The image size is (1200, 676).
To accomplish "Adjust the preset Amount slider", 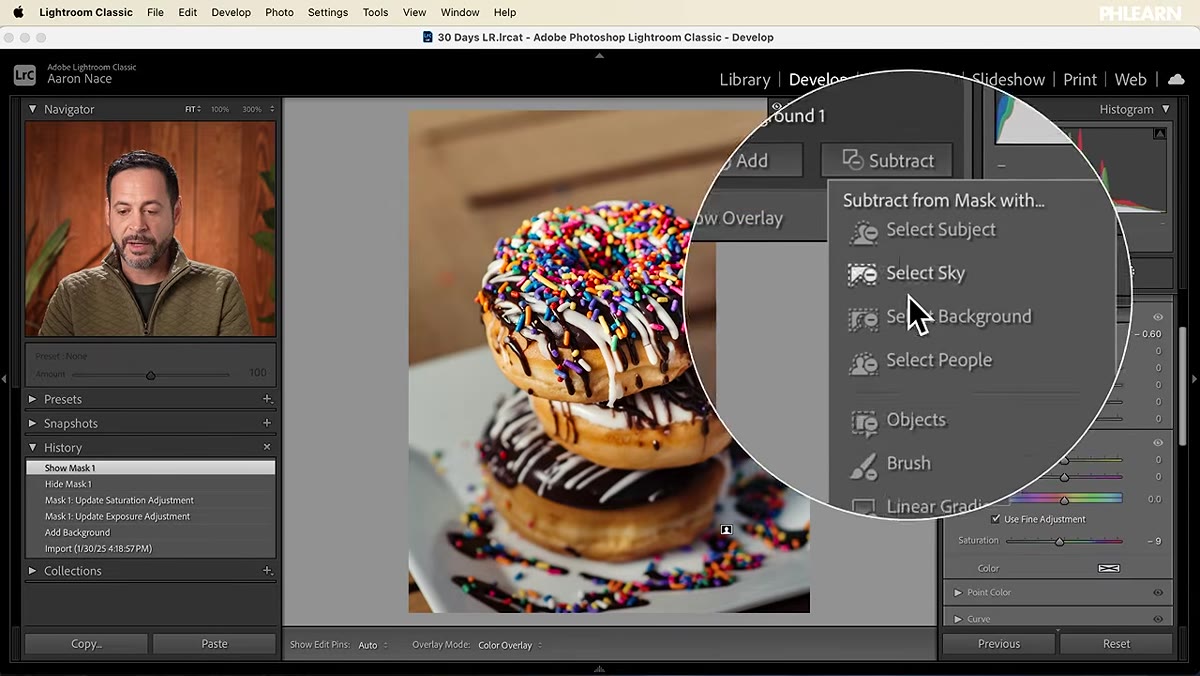I will [151, 375].
